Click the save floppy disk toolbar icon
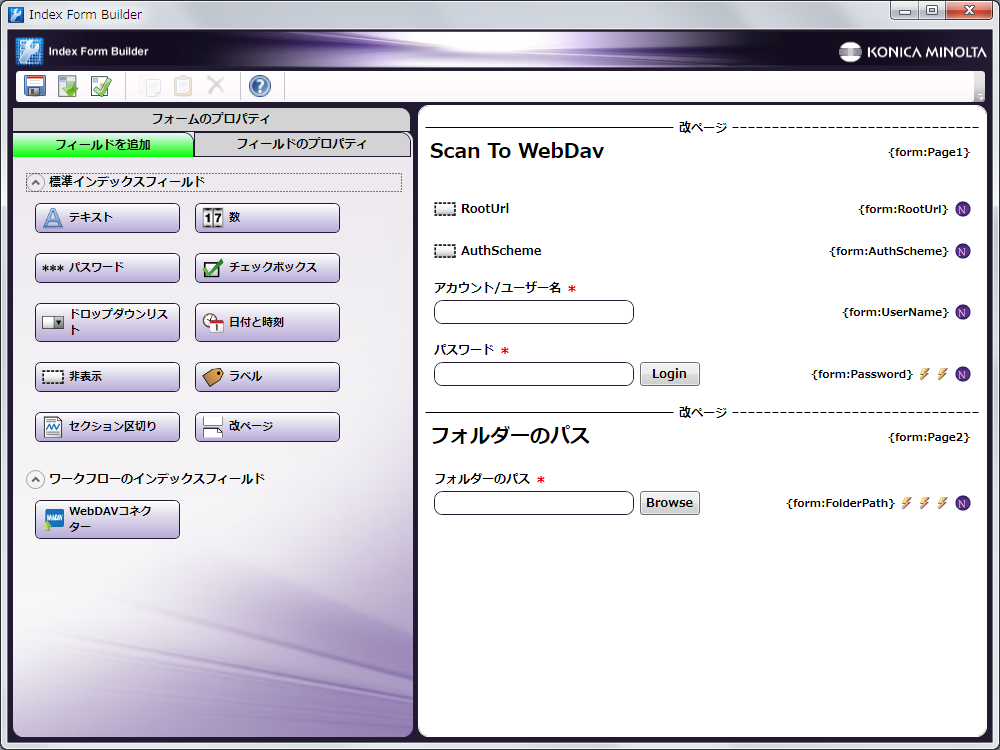This screenshot has height=750, width=1000. (x=35, y=86)
